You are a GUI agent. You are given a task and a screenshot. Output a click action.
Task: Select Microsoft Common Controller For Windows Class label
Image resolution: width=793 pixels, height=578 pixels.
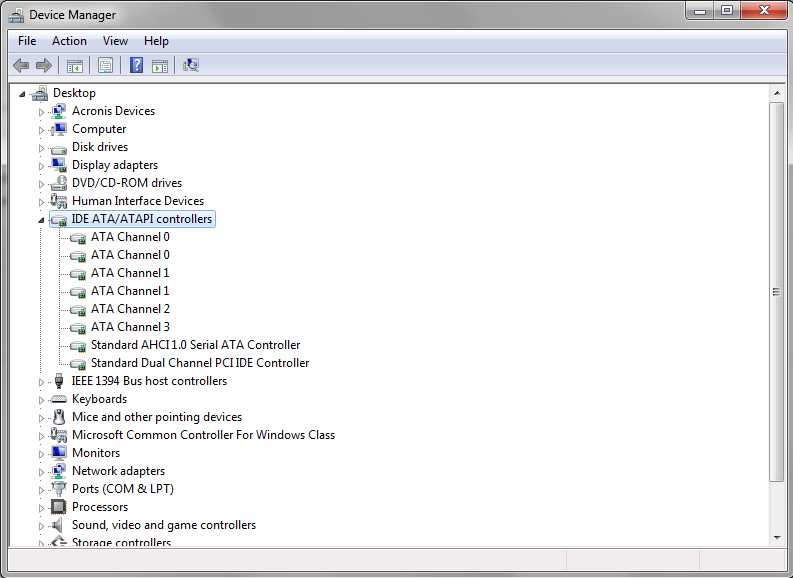tap(203, 435)
